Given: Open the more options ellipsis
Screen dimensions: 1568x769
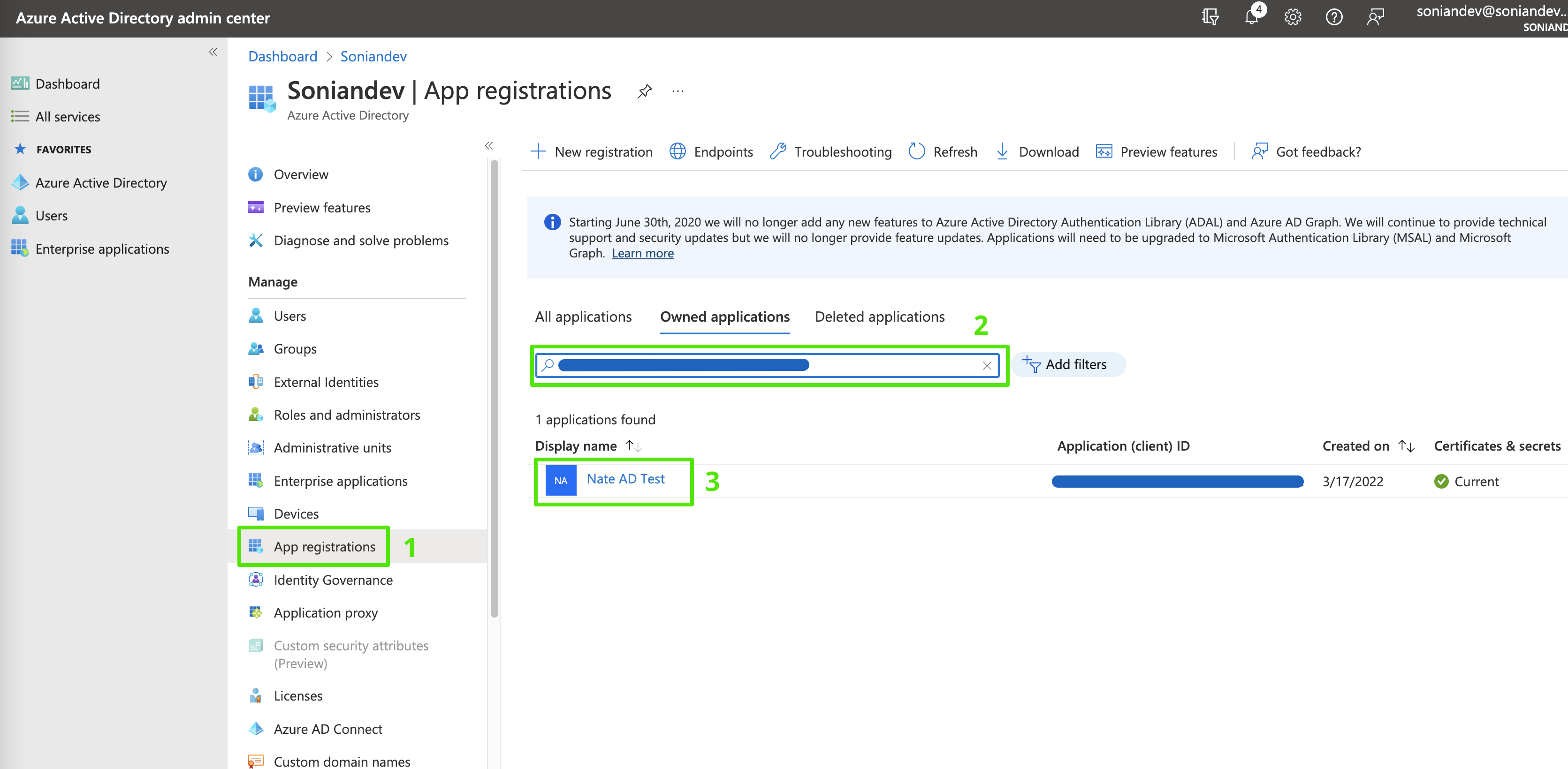Looking at the screenshot, I should click(677, 91).
